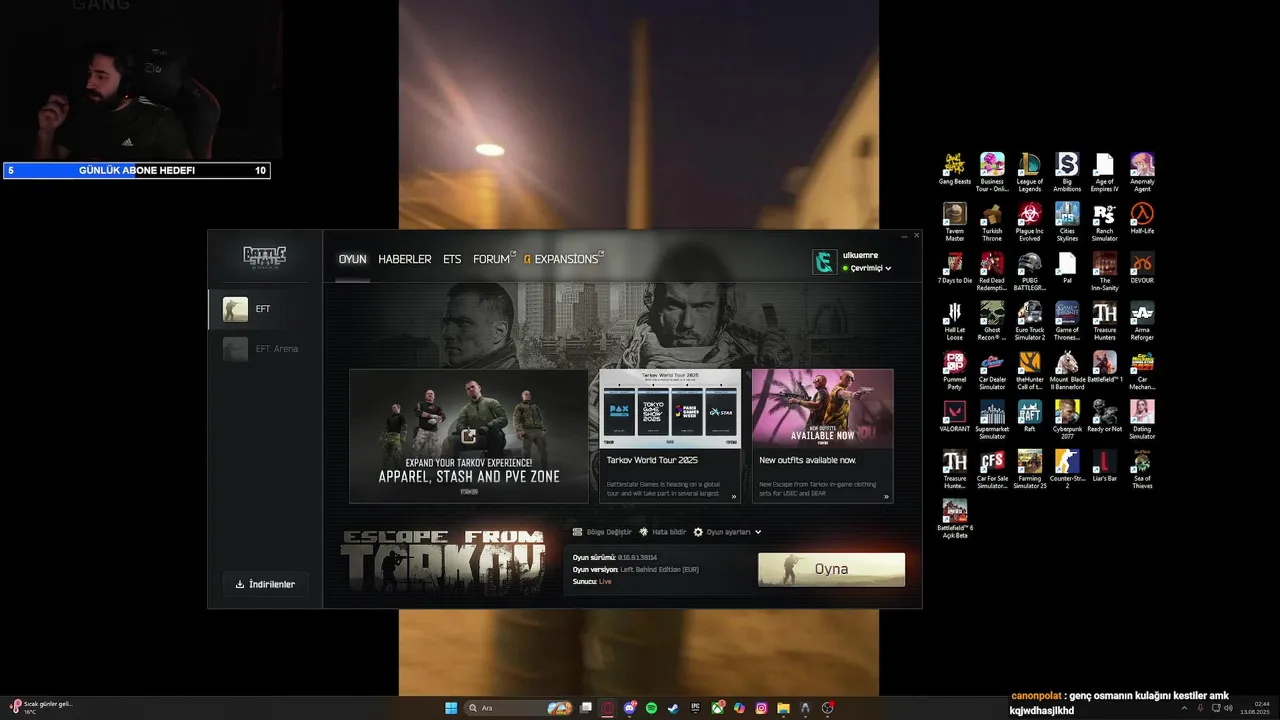Click the Battlestate Games logo
The width and height of the screenshot is (1280, 720).
pyautogui.click(x=265, y=257)
